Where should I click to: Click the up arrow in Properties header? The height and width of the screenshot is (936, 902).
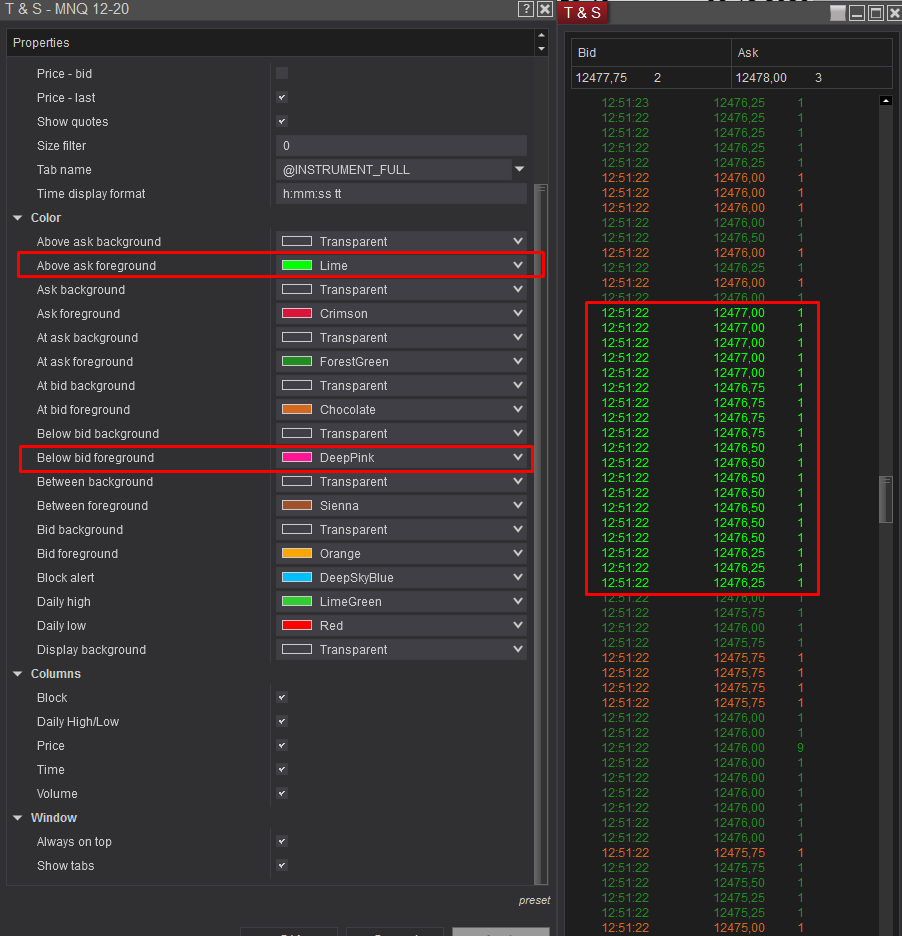[541, 36]
